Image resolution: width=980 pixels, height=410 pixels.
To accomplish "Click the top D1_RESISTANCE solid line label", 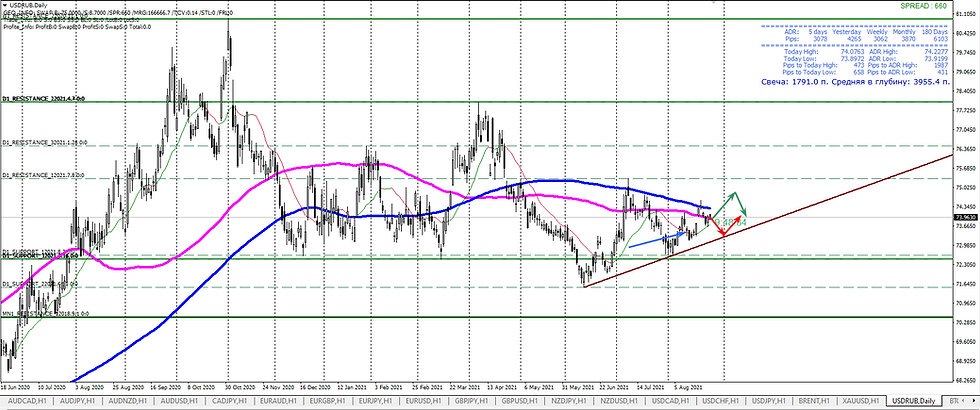I will (43, 99).
